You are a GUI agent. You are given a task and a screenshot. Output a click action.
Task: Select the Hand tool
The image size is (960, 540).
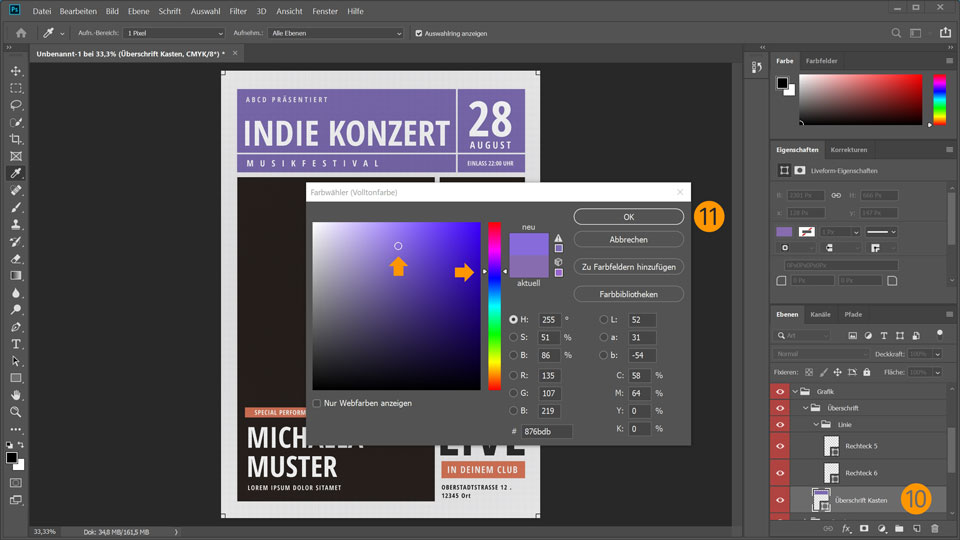click(16, 395)
